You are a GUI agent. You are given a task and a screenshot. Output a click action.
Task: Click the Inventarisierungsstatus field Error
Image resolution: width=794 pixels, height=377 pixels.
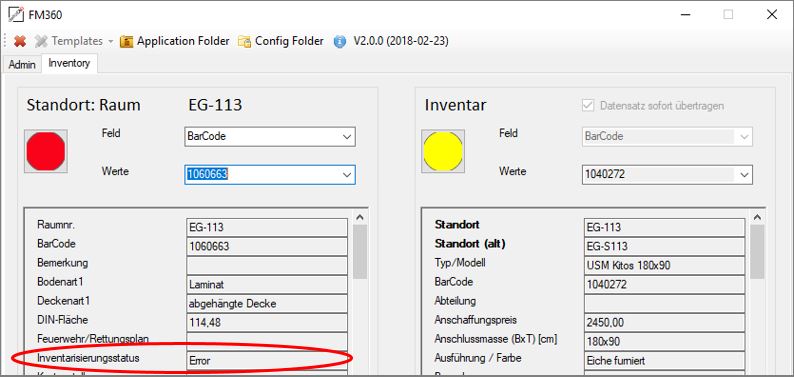267,360
